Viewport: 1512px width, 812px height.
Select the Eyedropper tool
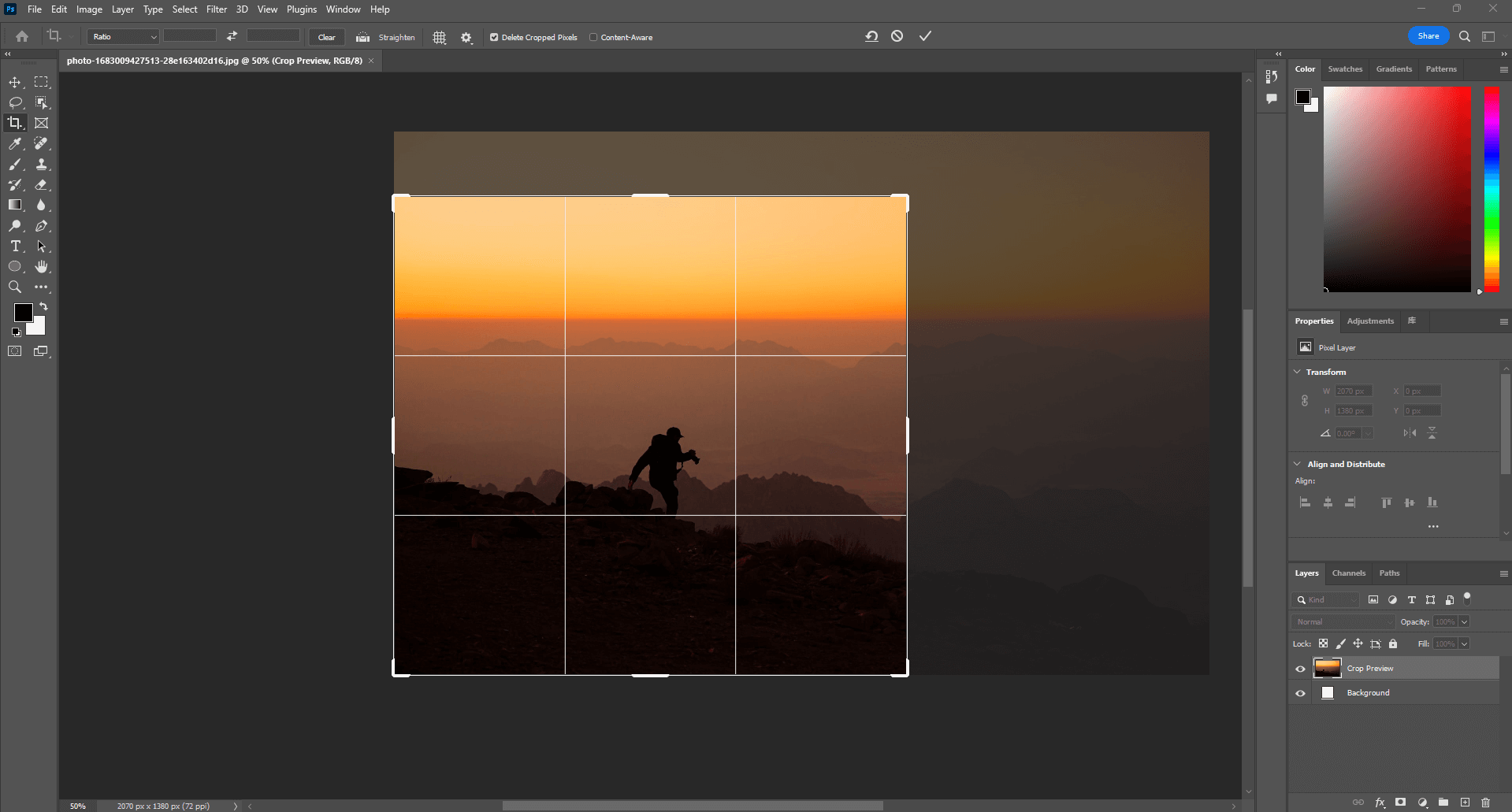click(x=15, y=143)
